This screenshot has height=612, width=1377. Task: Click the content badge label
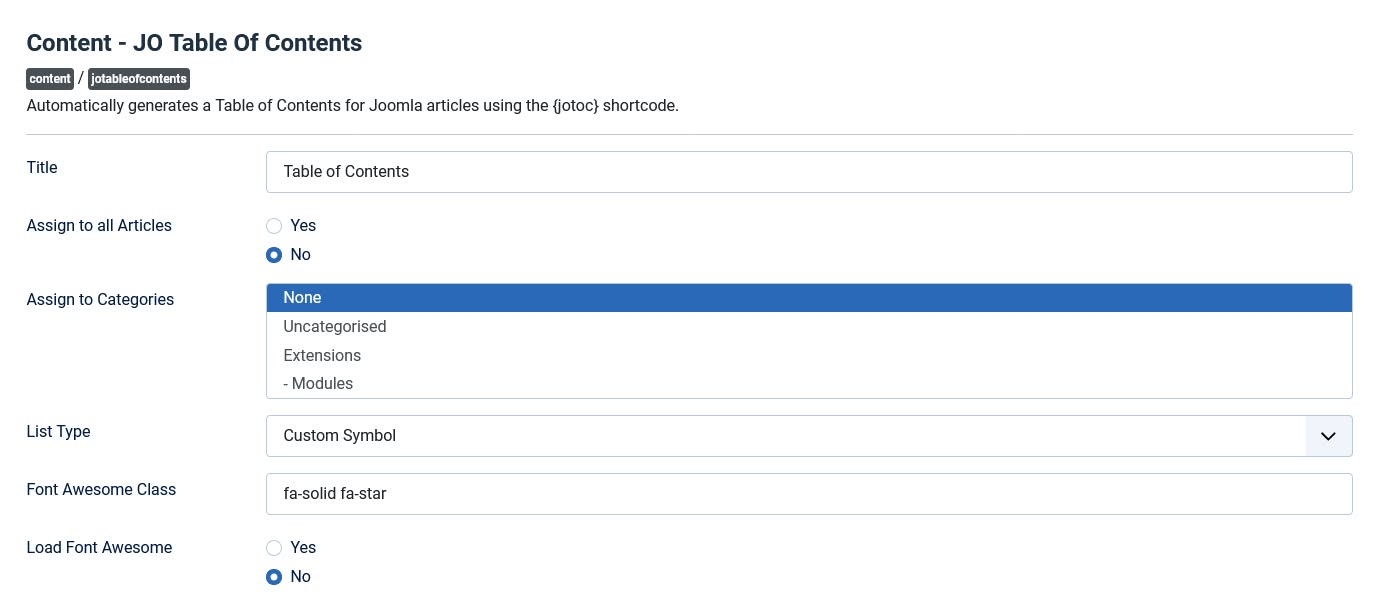coord(49,78)
